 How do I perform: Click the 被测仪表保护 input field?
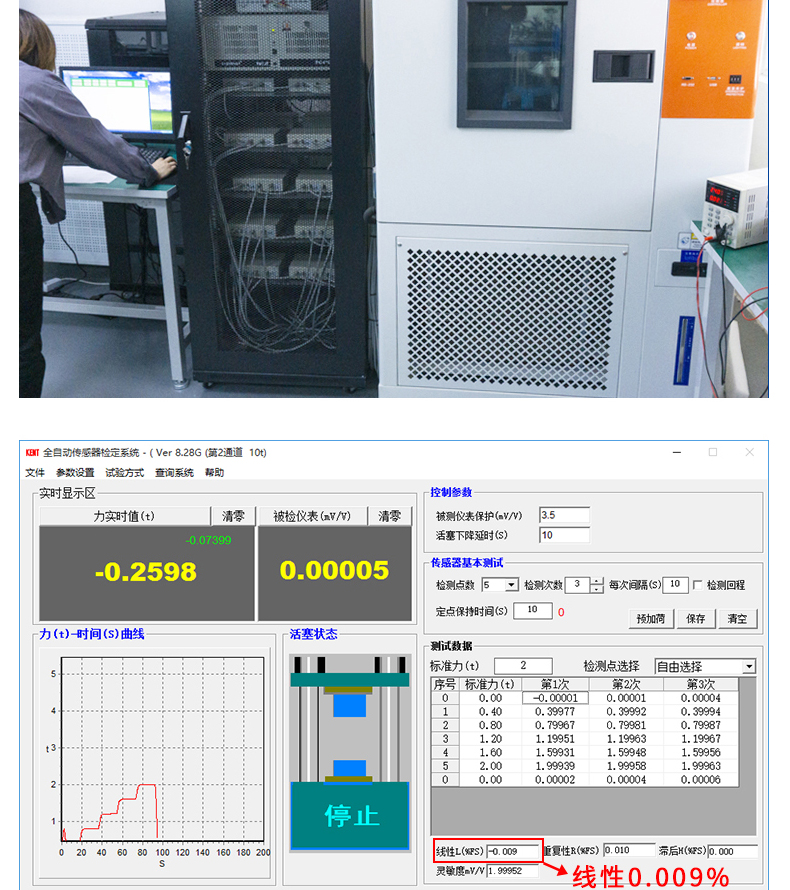(564, 515)
